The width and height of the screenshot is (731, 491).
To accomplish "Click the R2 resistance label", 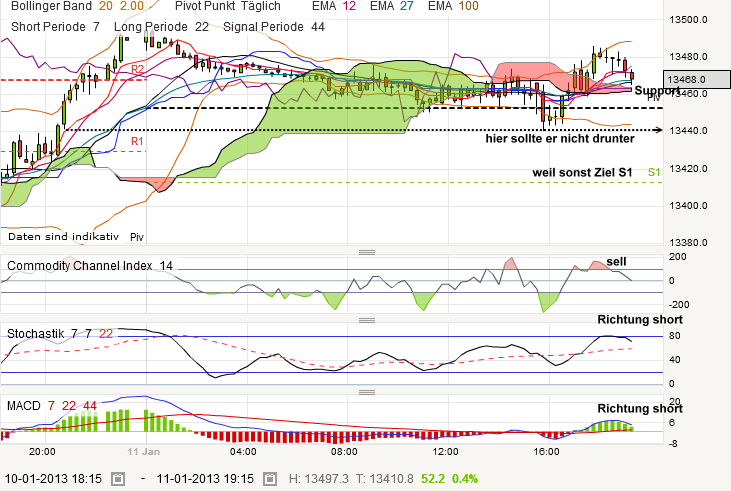I will pos(138,69).
